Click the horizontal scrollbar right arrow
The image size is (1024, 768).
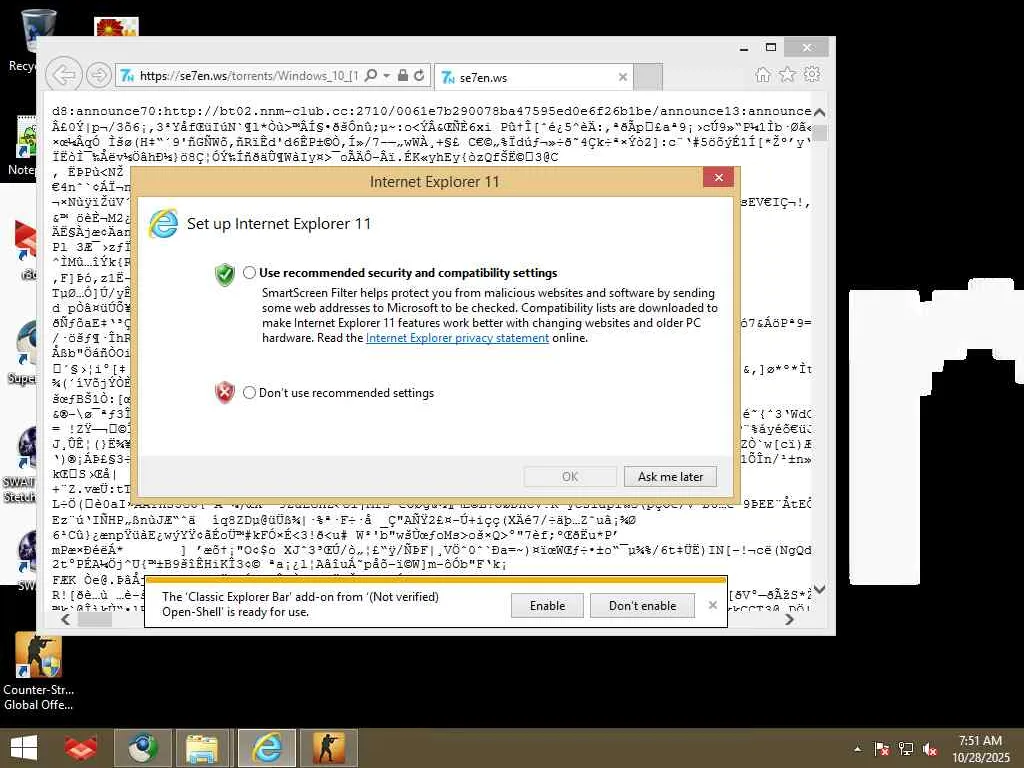click(790, 619)
